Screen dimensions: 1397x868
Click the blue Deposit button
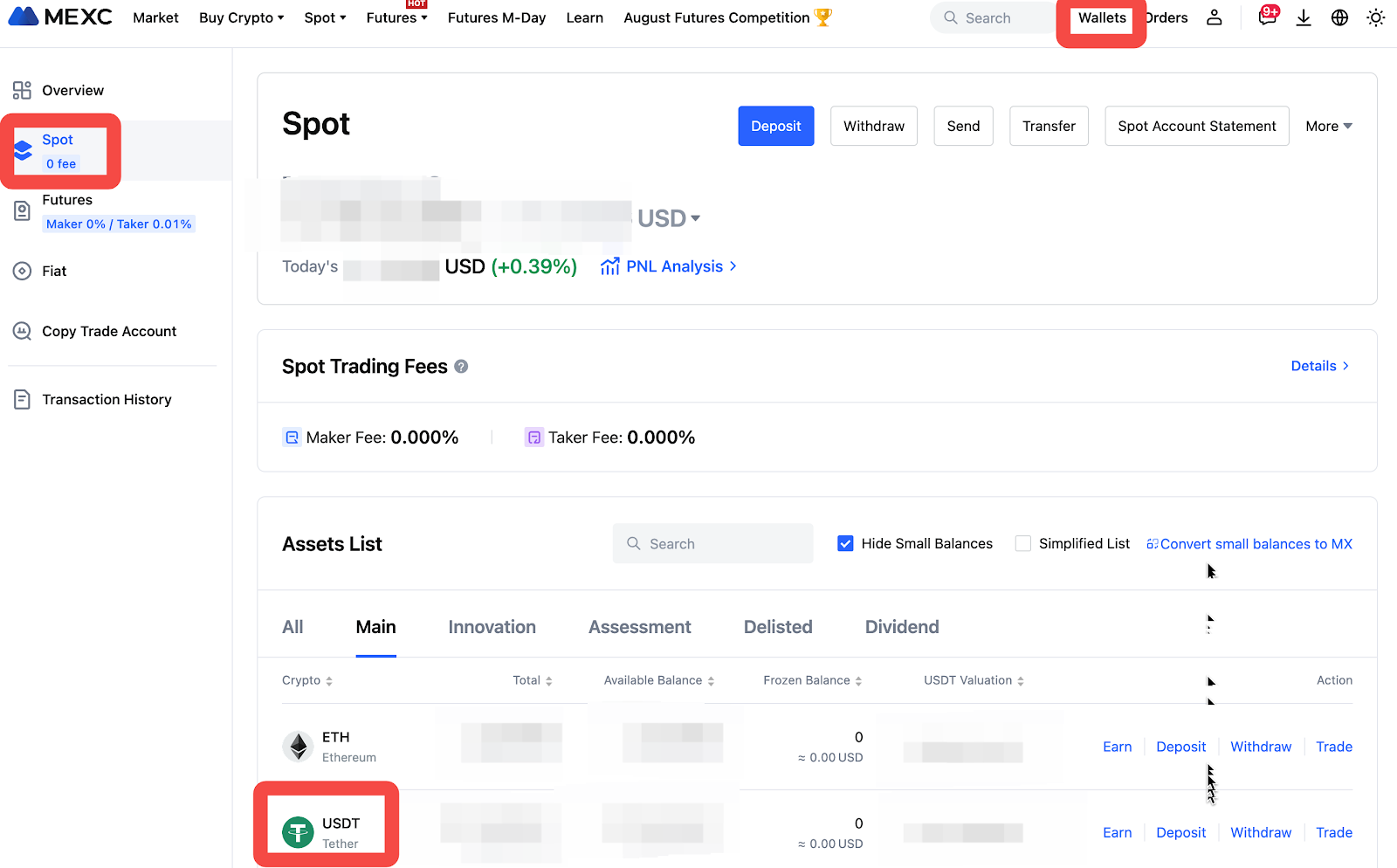pyautogui.click(x=776, y=126)
